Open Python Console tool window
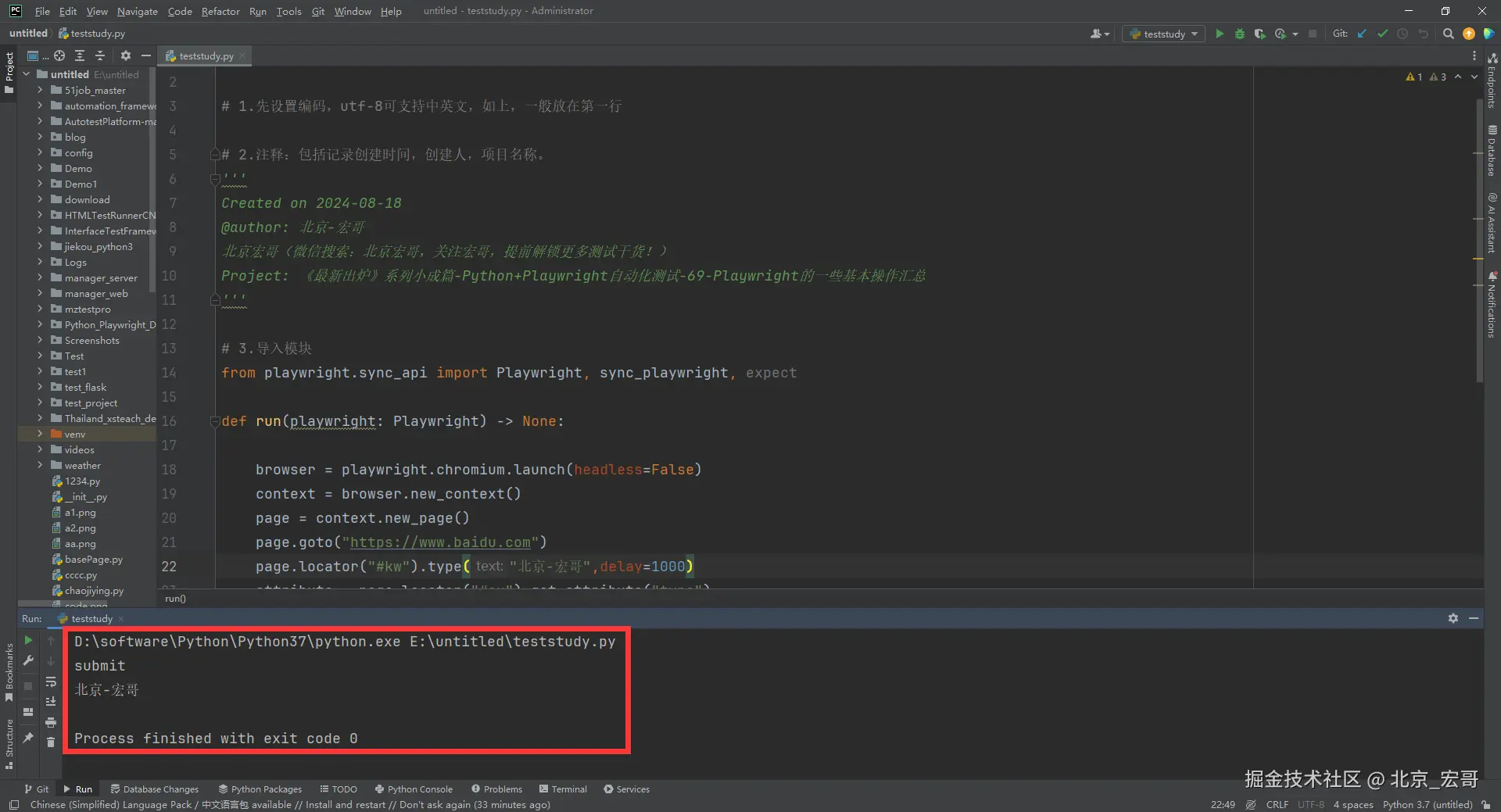 414,789
